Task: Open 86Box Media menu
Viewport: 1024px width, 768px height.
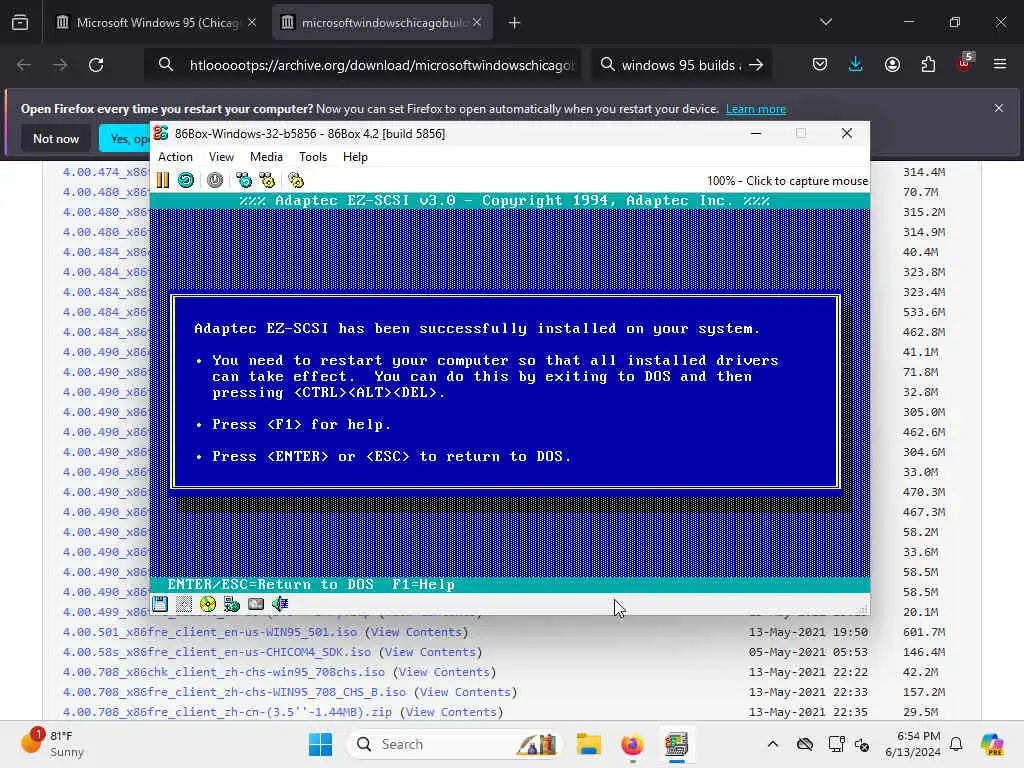Action: [266, 157]
